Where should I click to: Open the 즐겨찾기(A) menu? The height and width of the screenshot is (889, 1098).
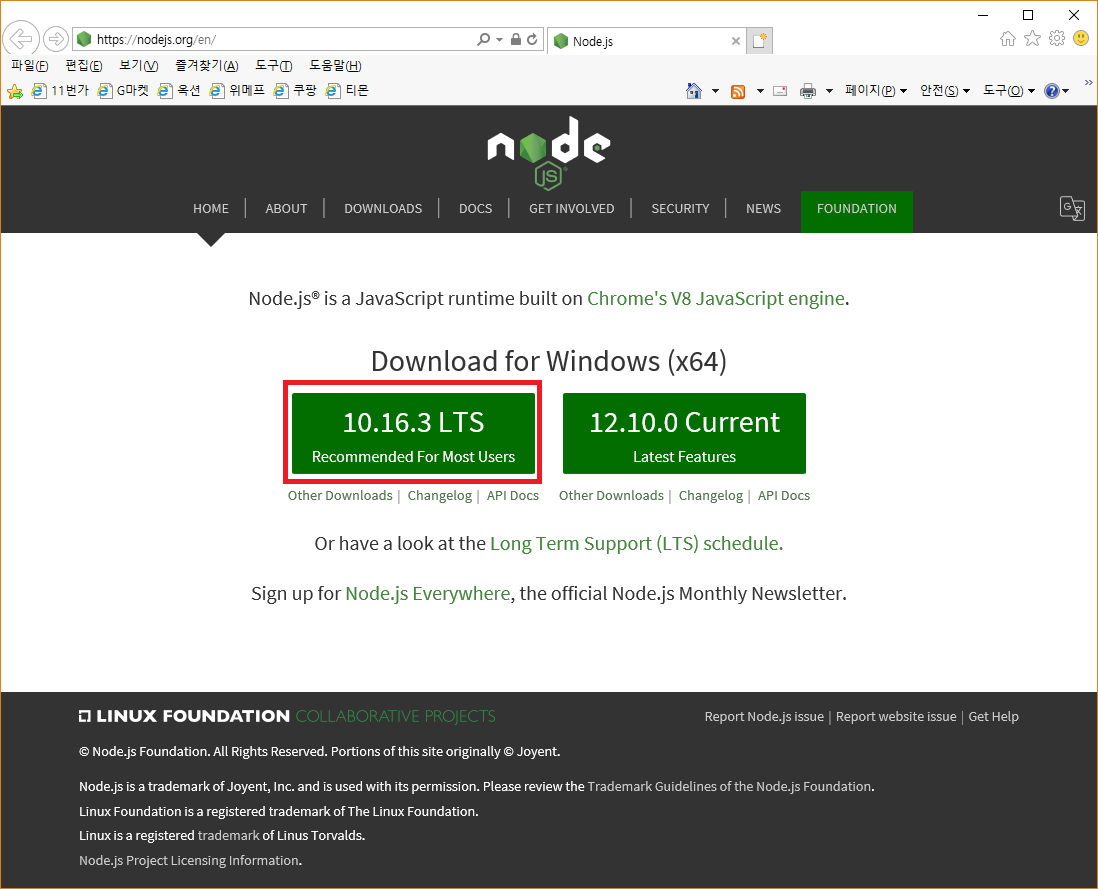(207, 66)
